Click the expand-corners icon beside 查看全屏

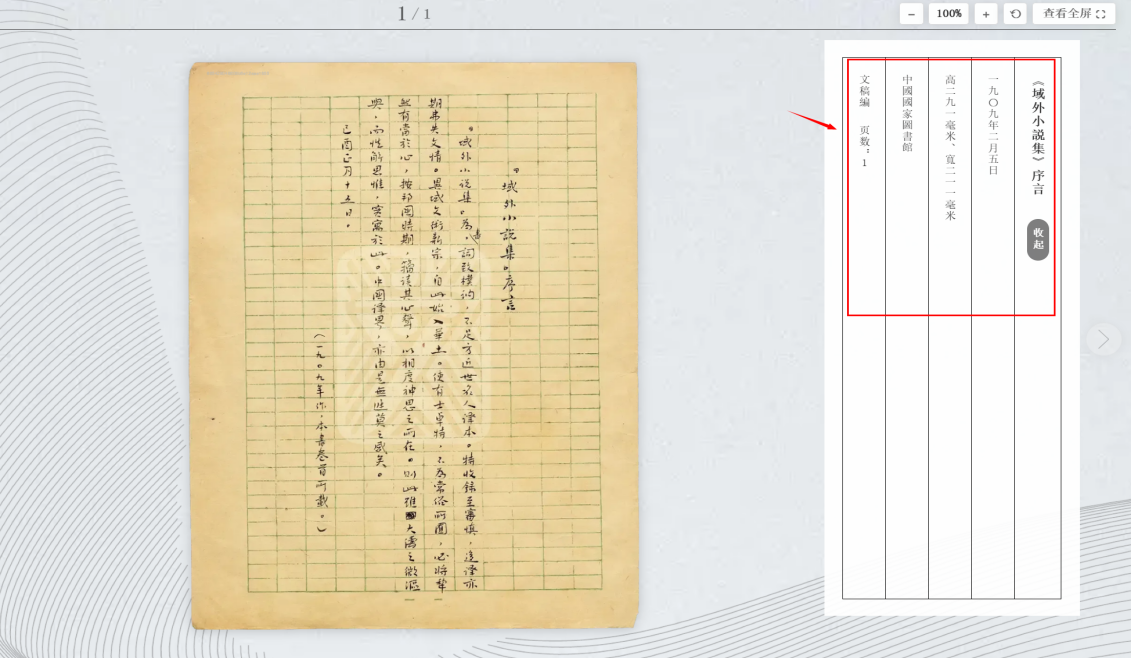click(x=1101, y=14)
